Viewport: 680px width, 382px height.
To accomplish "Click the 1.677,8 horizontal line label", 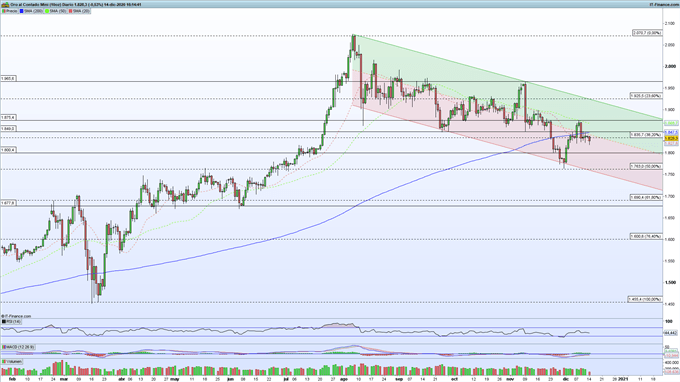I will point(8,202).
